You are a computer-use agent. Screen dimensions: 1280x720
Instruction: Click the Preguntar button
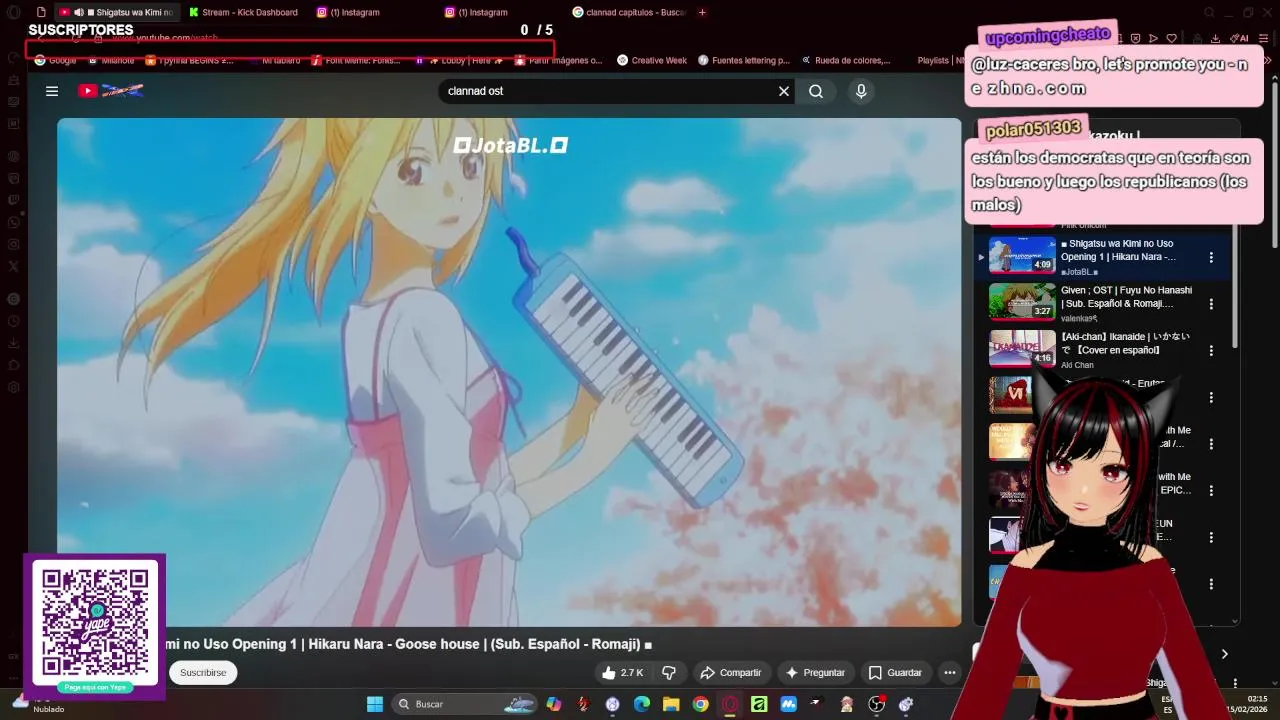[x=816, y=673]
